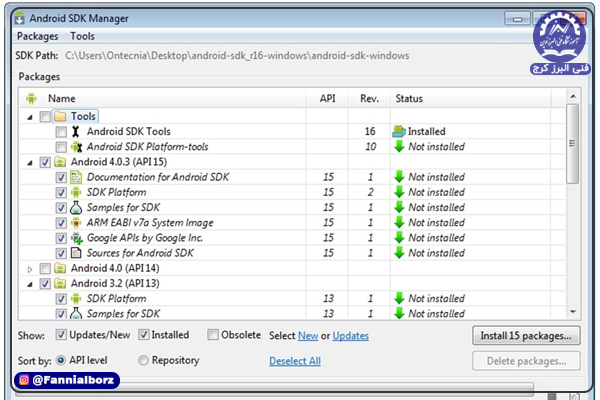Click the bottom progress bar
The image size is (600, 400).
click(275, 387)
